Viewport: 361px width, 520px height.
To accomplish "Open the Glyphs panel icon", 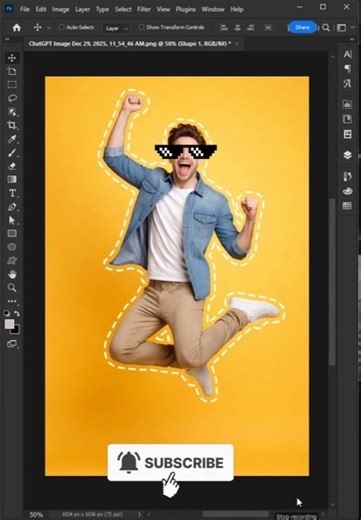I will [x=348, y=83].
